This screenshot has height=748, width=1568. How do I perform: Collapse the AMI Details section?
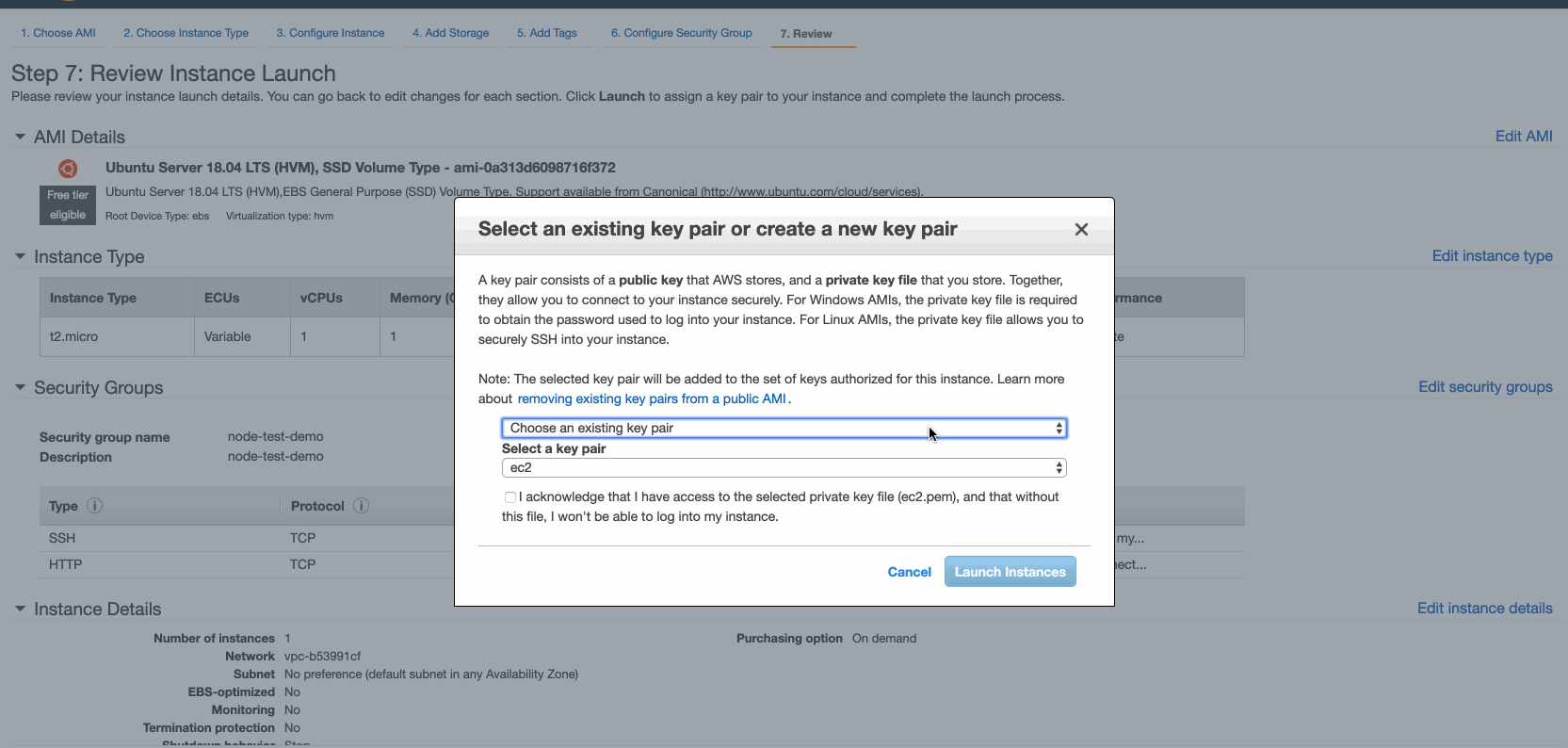tap(20, 136)
